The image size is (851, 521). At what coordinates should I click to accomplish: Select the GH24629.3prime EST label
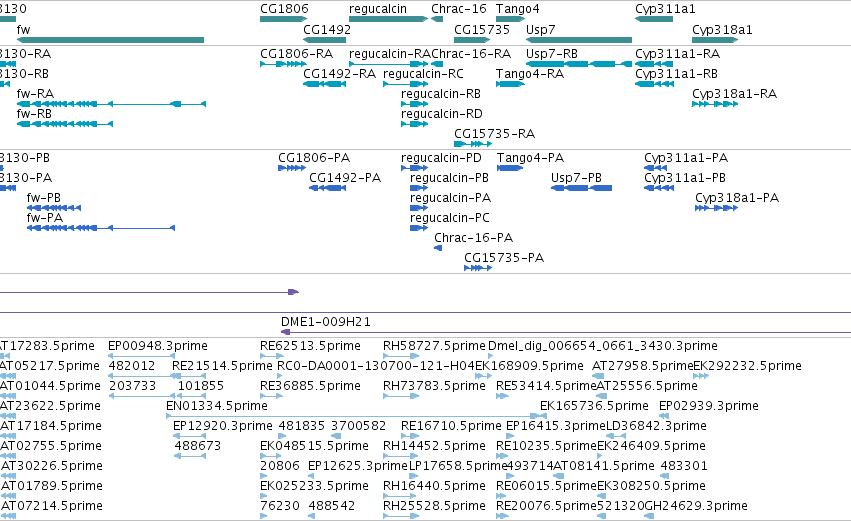[x=696, y=506]
